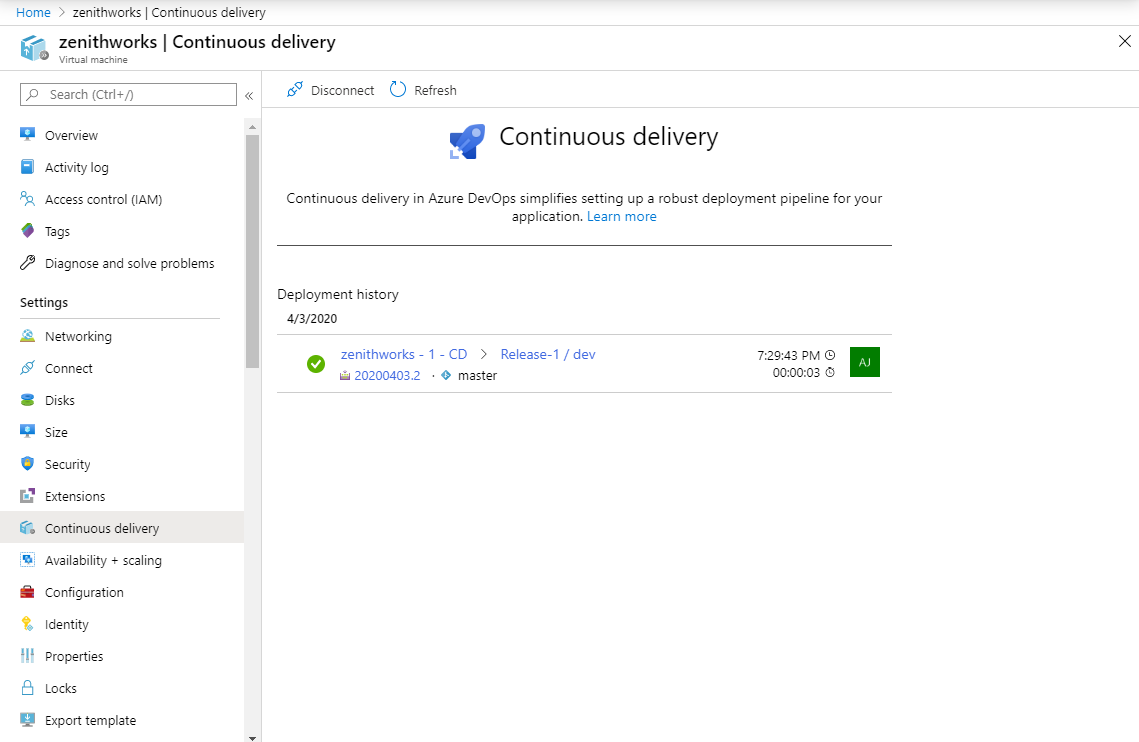The image size is (1139, 742).
Task: Select the Disks blade icon
Action: (x=28, y=400)
